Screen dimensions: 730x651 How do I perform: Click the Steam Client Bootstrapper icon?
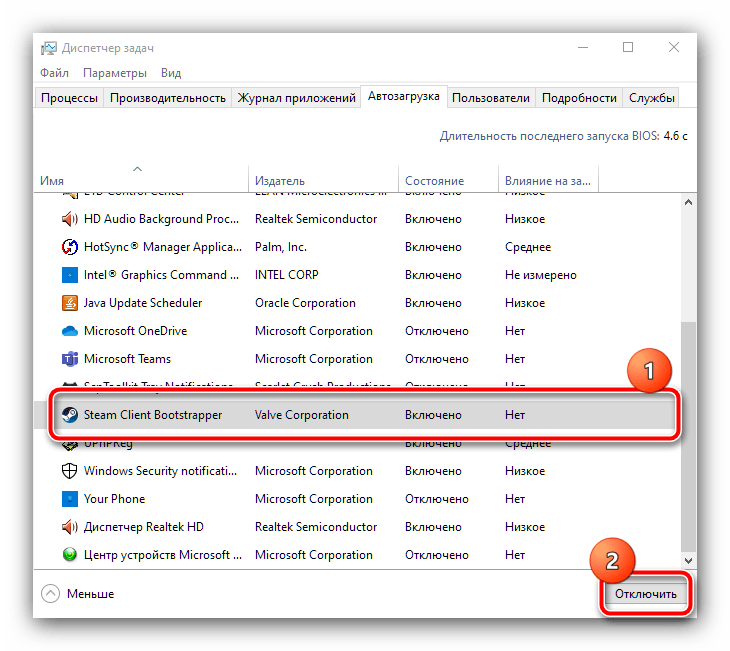point(69,414)
